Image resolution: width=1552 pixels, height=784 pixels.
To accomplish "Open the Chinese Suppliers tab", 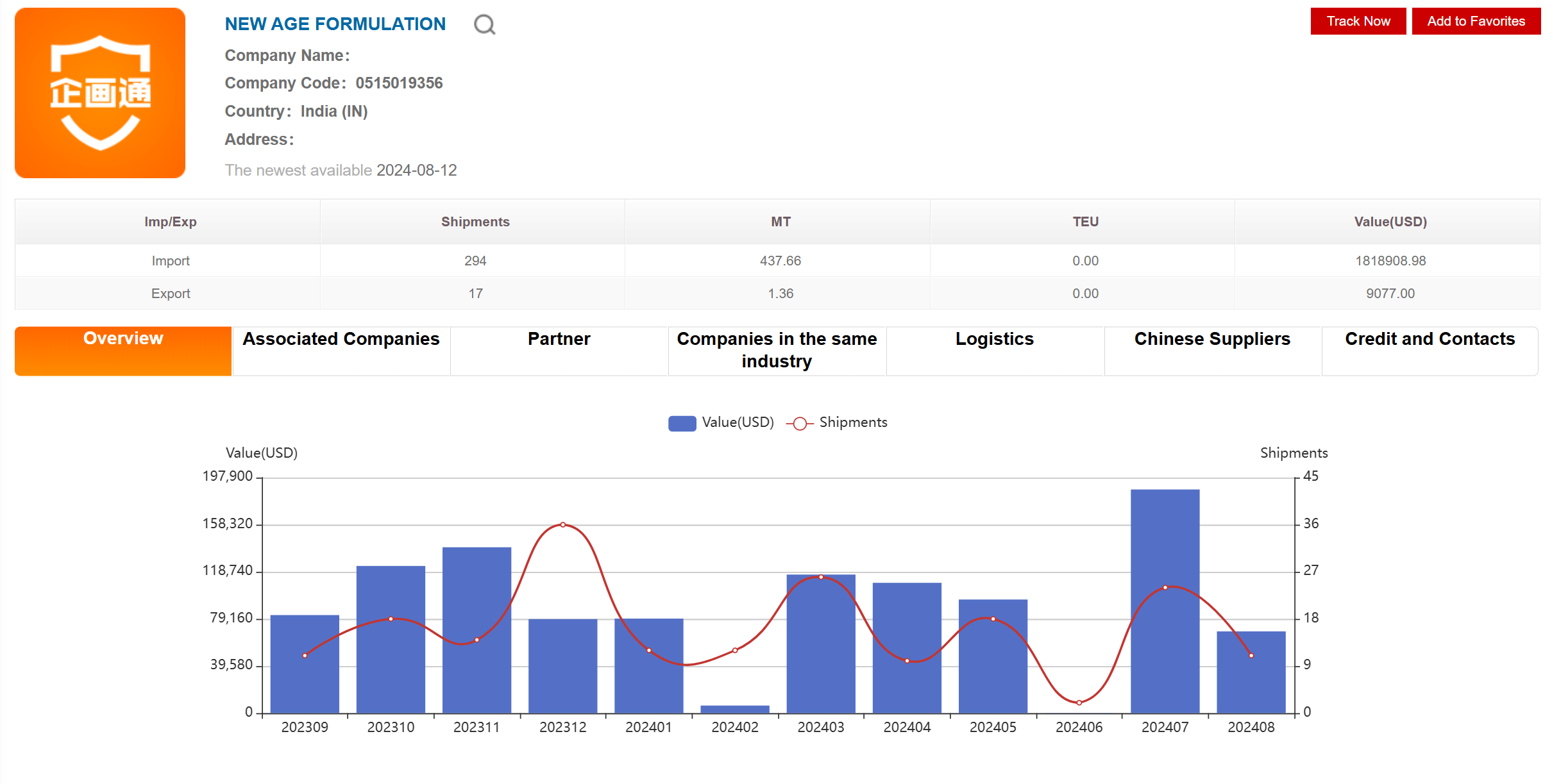I will pyautogui.click(x=1212, y=351).
